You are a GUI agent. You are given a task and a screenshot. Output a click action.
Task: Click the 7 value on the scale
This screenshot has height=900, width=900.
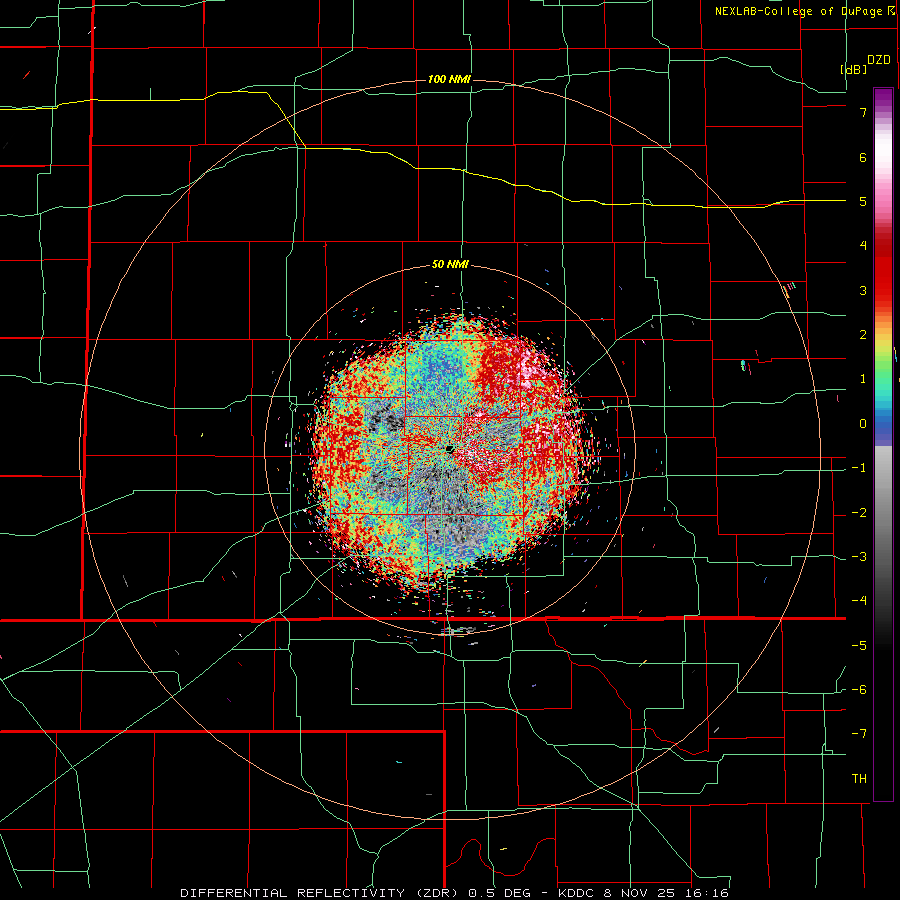tap(863, 112)
